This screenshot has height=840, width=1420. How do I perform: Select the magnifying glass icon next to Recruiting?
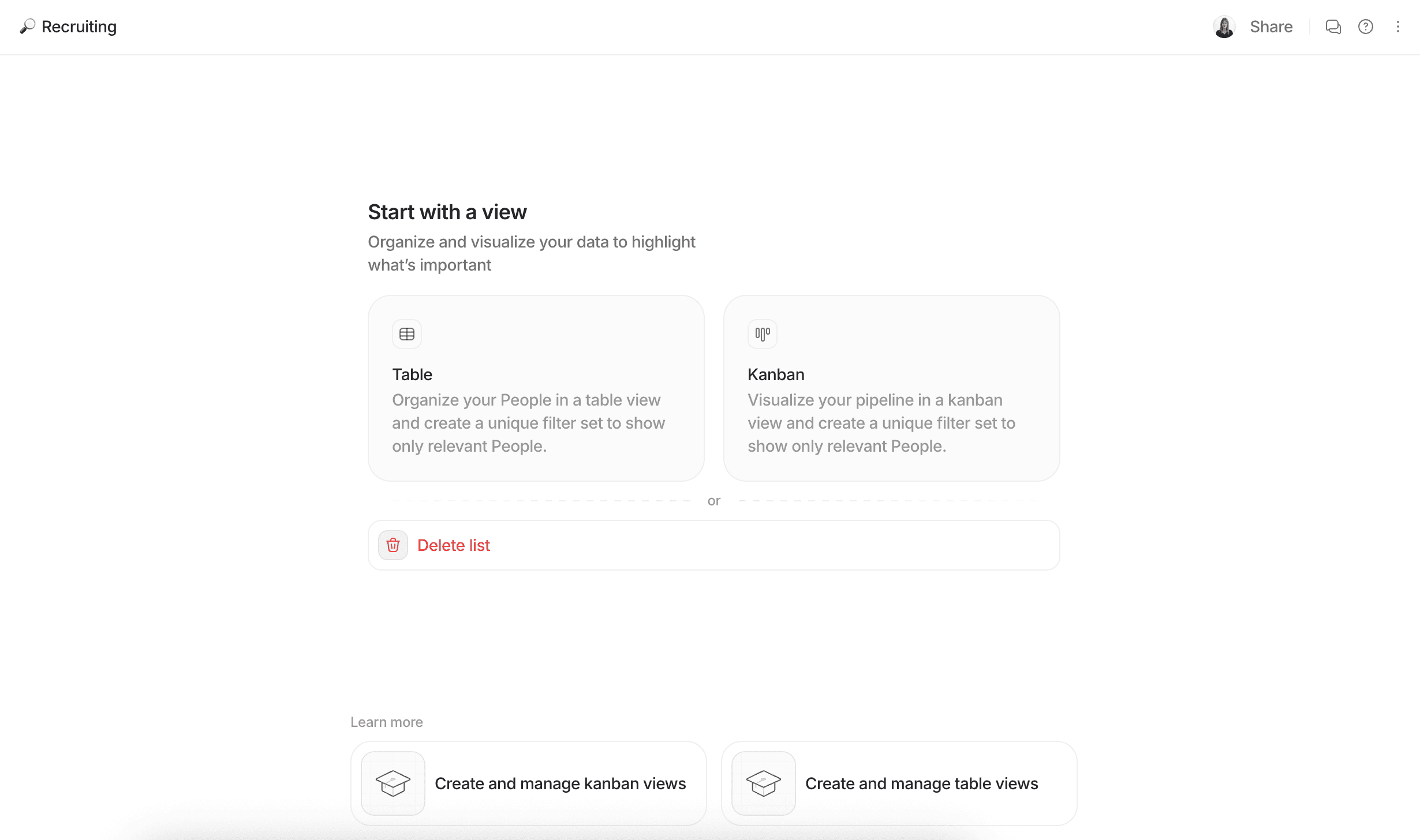click(27, 27)
